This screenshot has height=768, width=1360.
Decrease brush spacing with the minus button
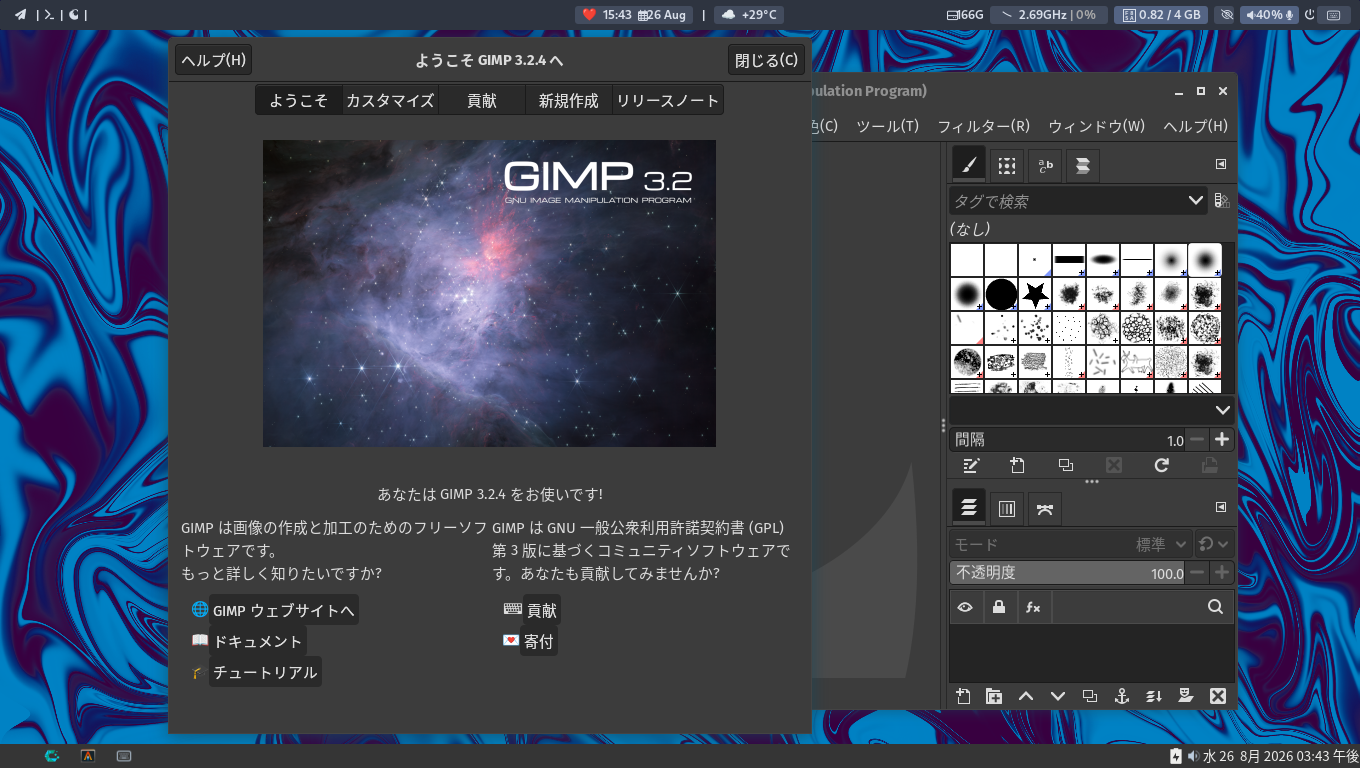[1197, 440]
